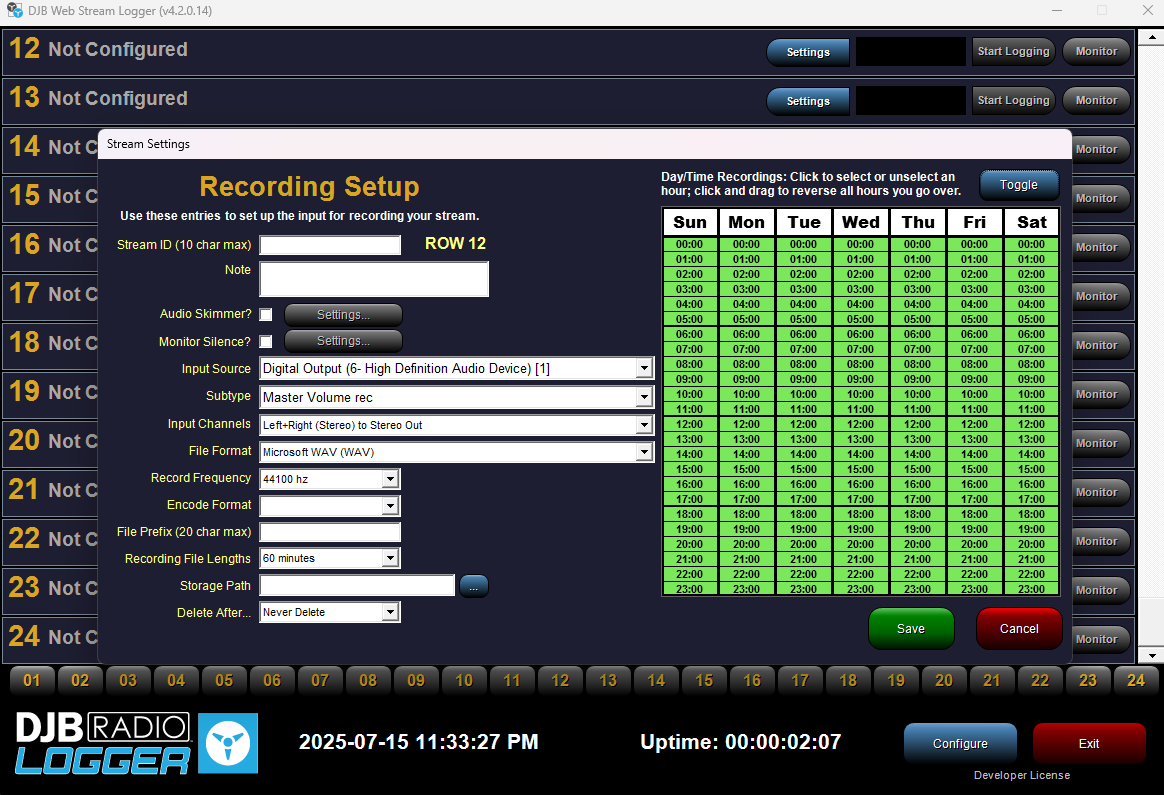Save the stream settings
Screen dimensions: 1164x795
(911, 629)
